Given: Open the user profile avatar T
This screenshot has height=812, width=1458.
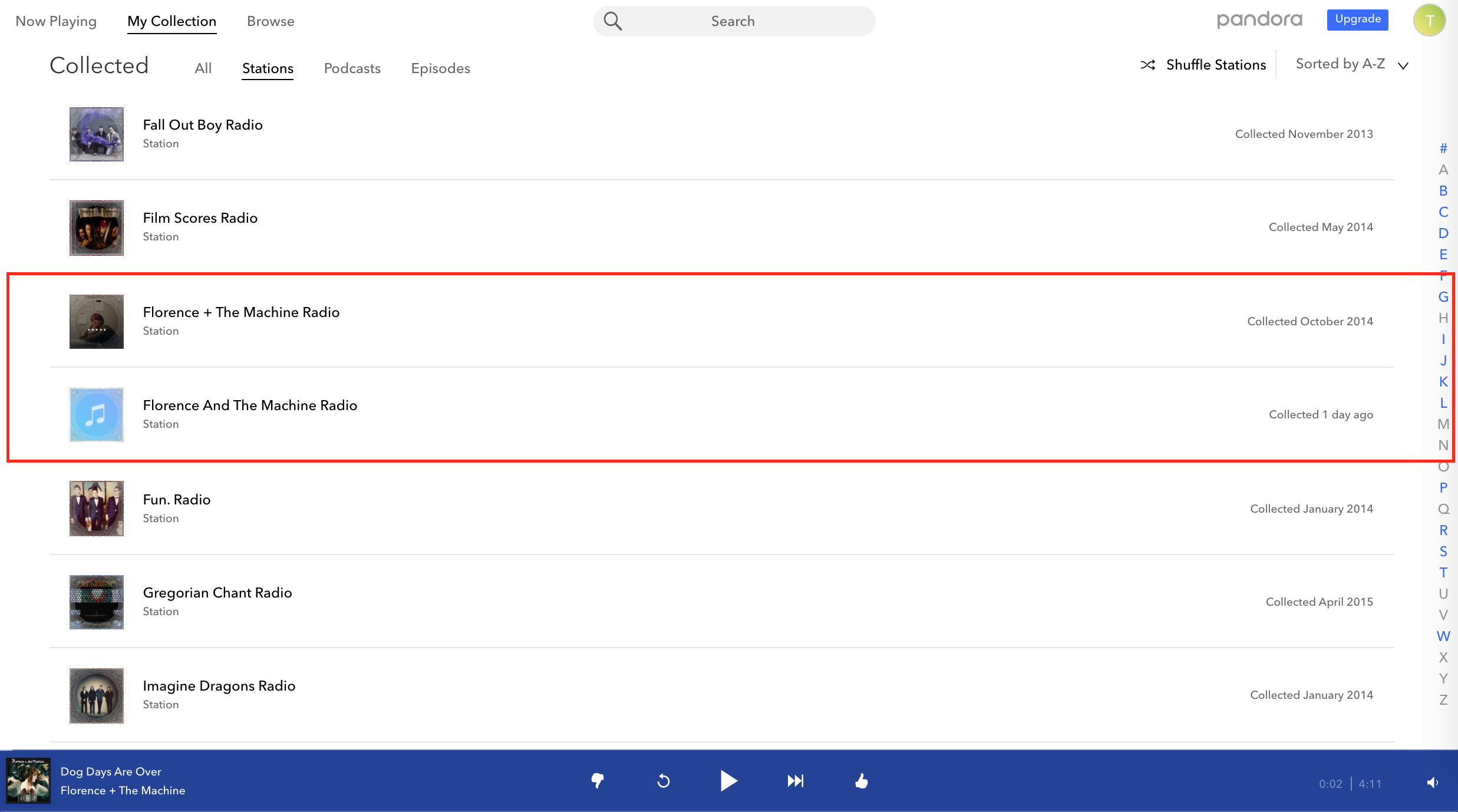Looking at the screenshot, I should [1429, 20].
